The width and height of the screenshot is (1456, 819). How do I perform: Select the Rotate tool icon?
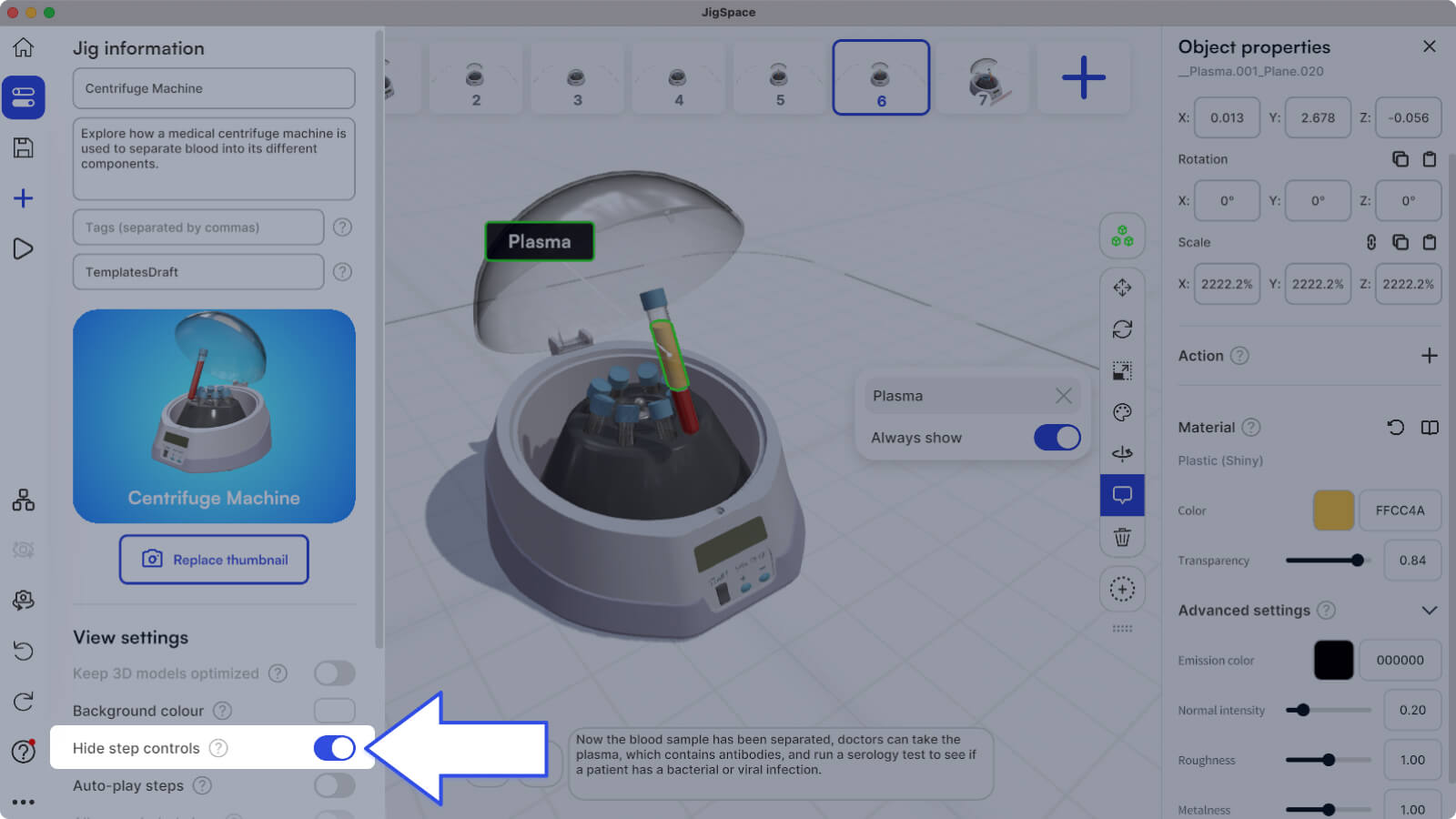(x=1122, y=329)
